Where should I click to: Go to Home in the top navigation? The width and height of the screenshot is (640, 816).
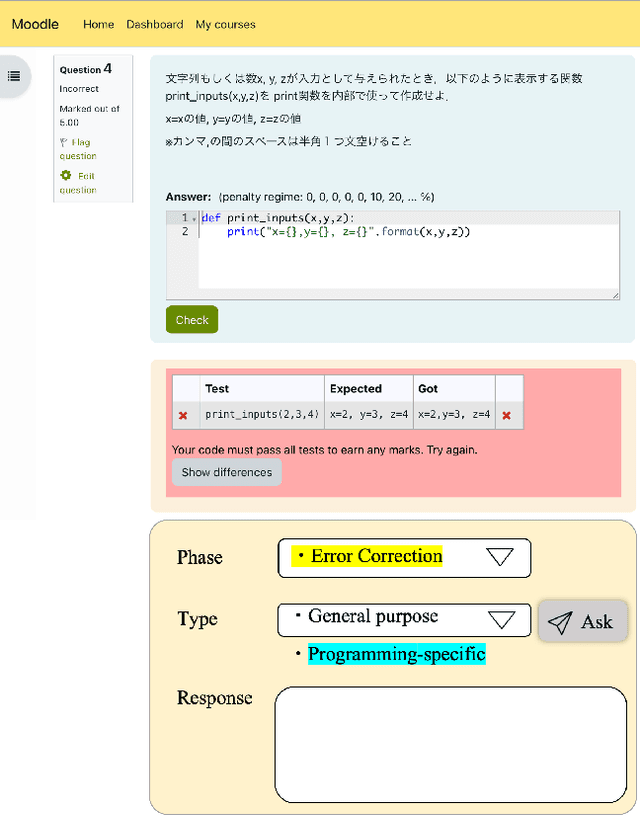(x=98, y=24)
